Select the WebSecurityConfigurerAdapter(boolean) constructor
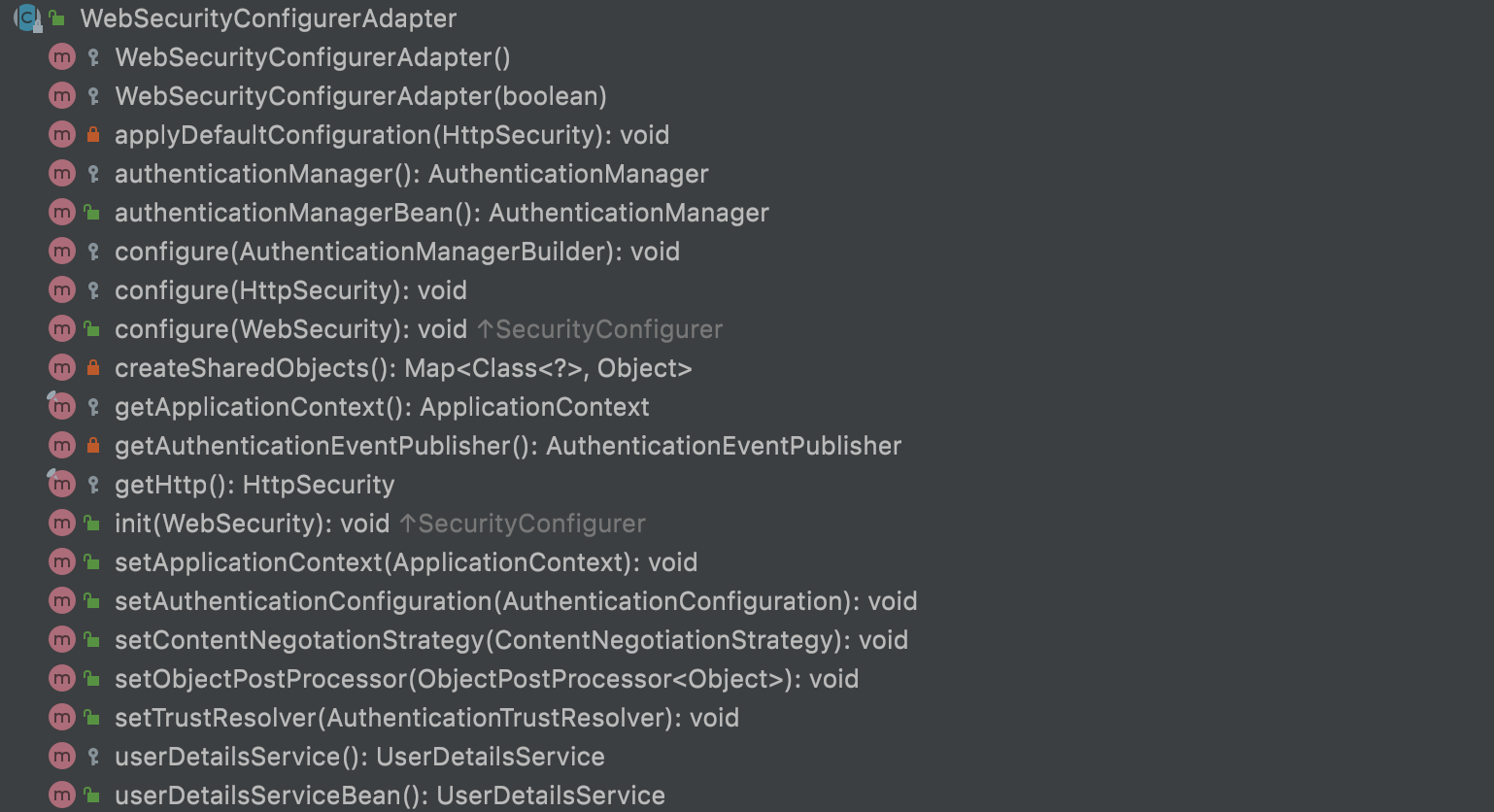Screen dimensions: 1494x812 360,96
